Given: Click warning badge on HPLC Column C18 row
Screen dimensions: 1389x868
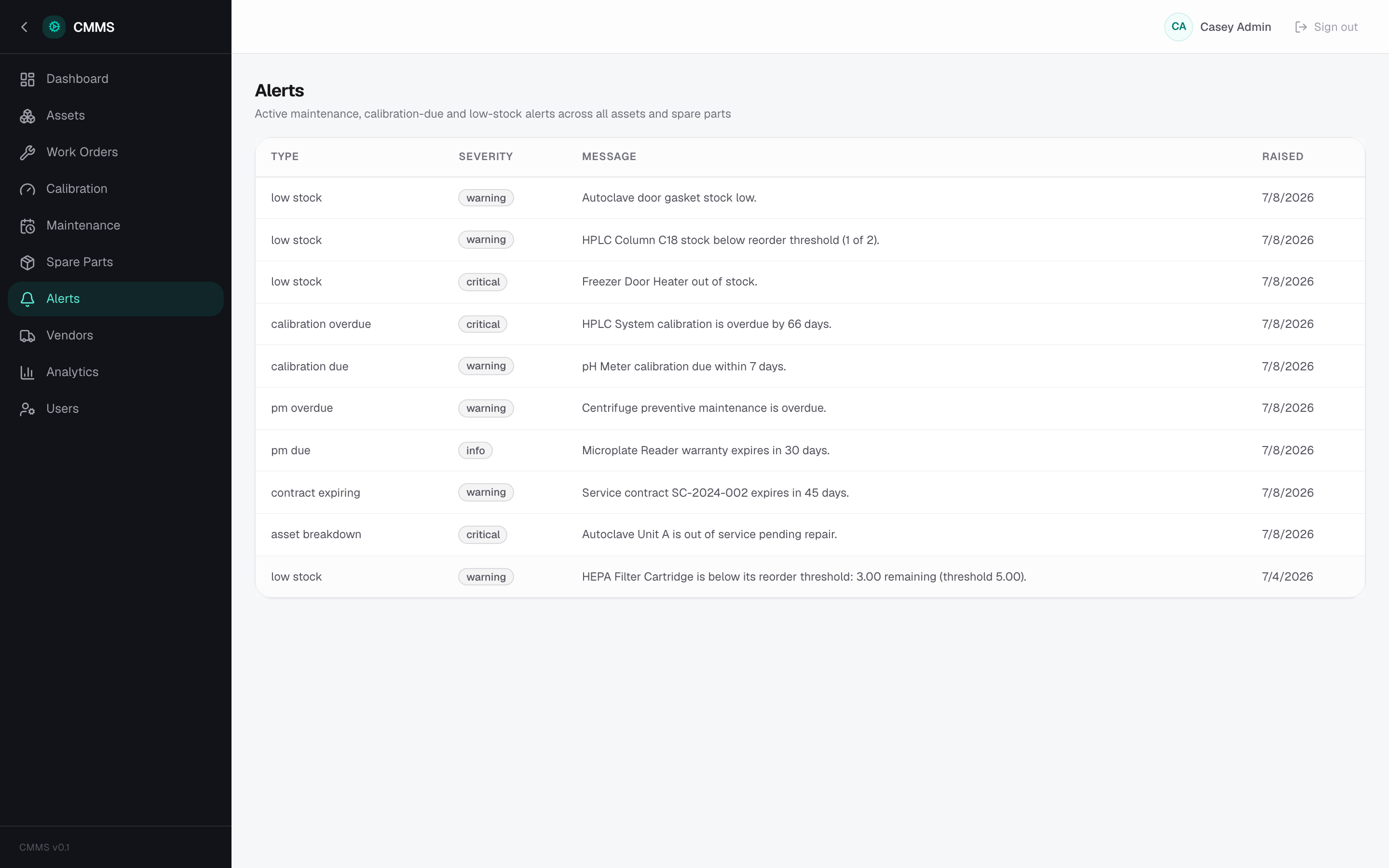Looking at the screenshot, I should pos(486,240).
